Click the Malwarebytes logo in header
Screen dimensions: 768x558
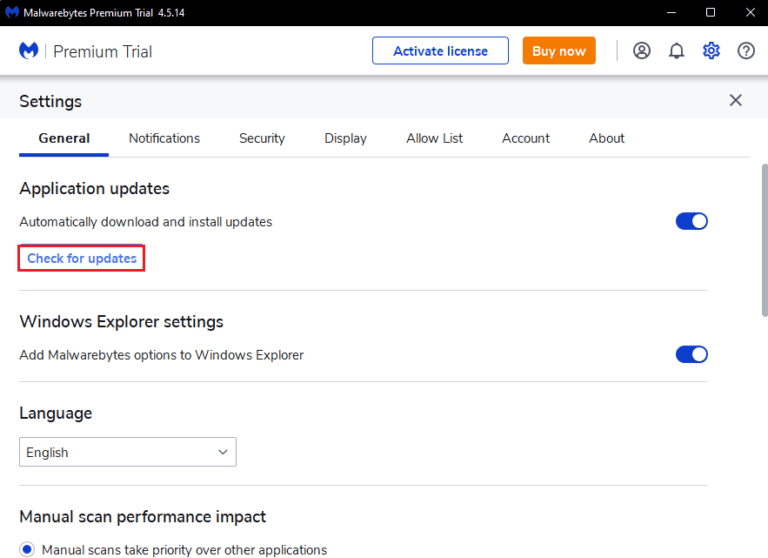[x=29, y=51]
